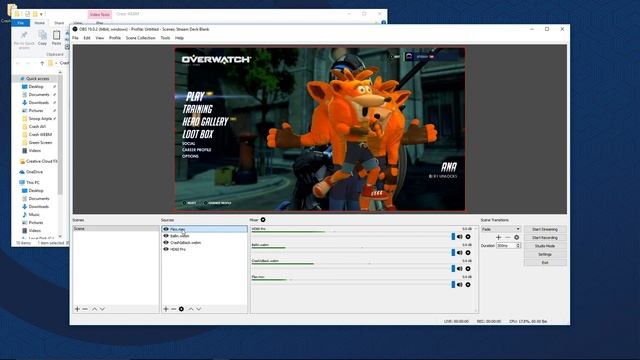640x360 pixels.
Task: Click Copy icon in File Explorer ribbon
Action: [42, 38]
